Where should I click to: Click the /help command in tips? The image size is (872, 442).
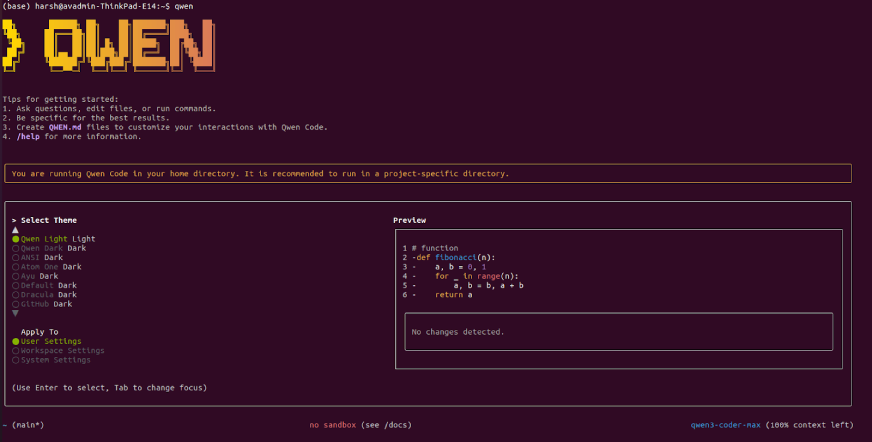(x=28, y=137)
